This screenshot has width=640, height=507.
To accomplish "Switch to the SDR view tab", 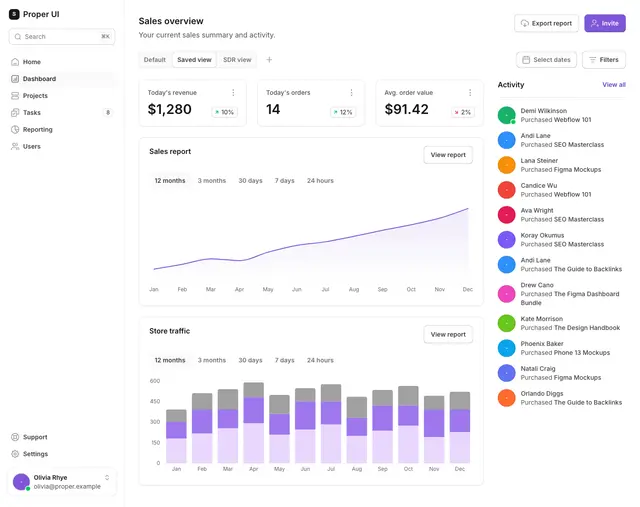I will click(x=237, y=60).
